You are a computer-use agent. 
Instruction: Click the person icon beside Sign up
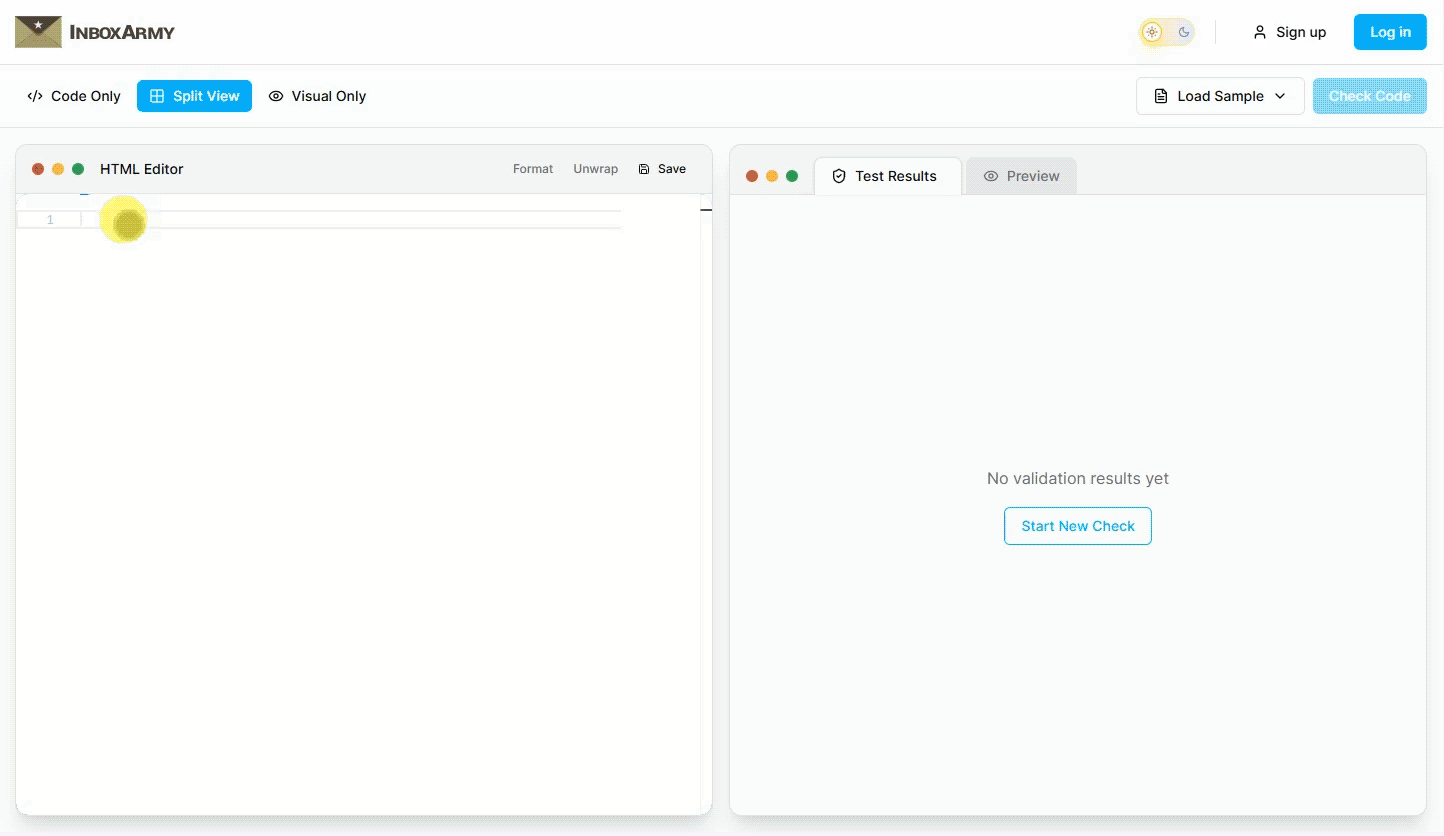coord(1258,31)
